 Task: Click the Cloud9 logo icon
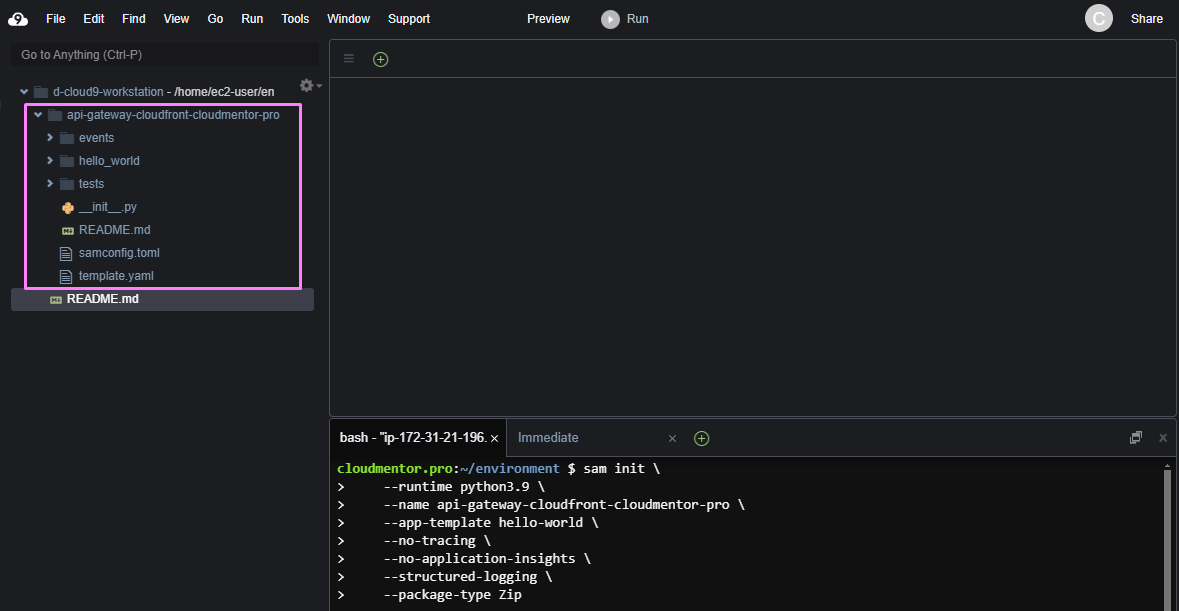[x=18, y=18]
